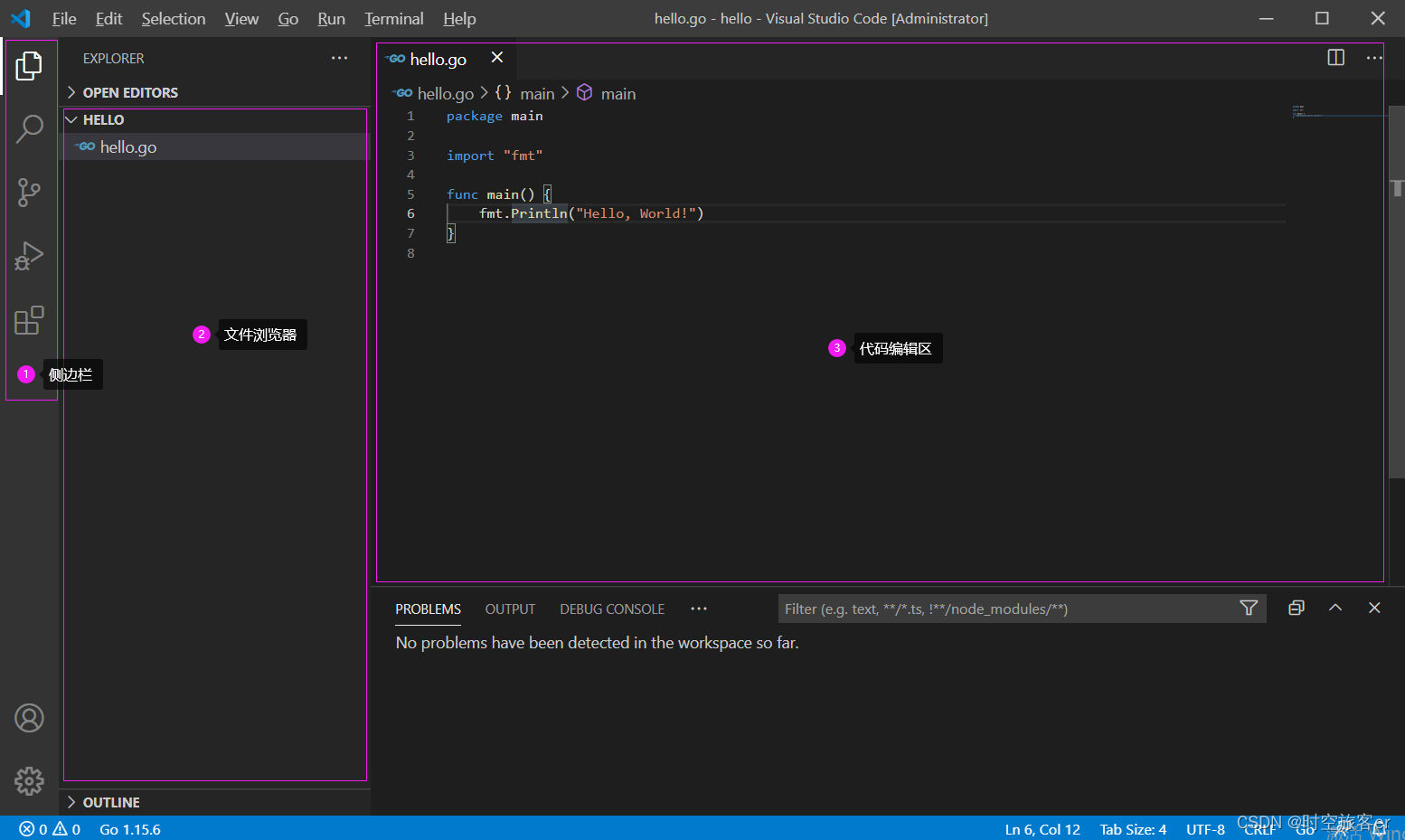
Task: Open the Run and Debug view icon
Action: point(29,256)
